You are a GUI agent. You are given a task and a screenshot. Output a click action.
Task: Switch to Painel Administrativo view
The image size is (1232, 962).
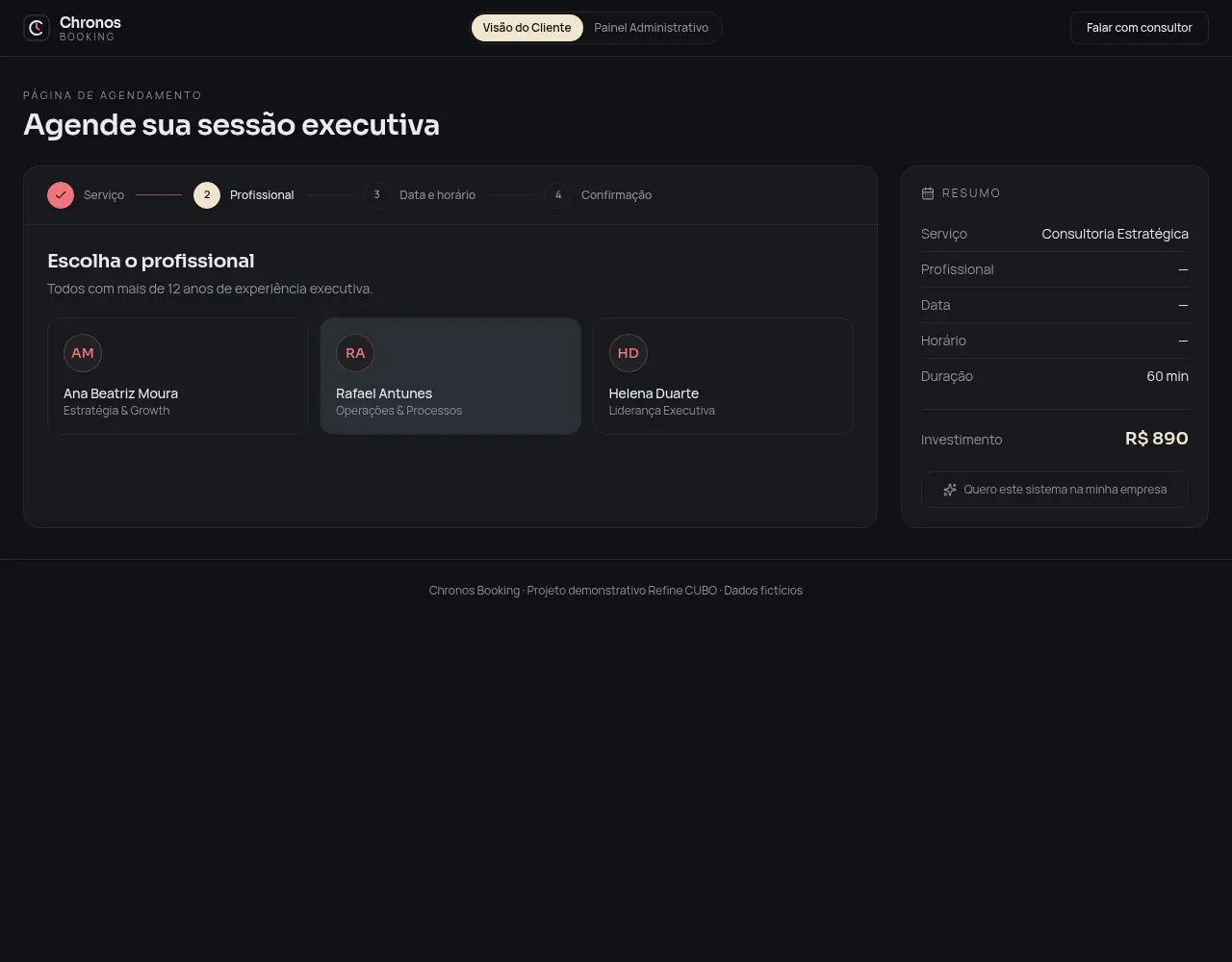(651, 28)
